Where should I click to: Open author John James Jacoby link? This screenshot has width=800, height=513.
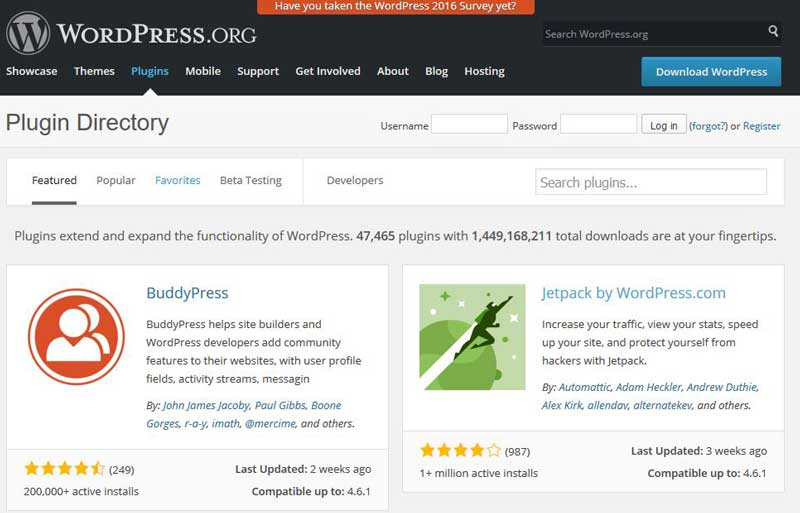(206, 405)
